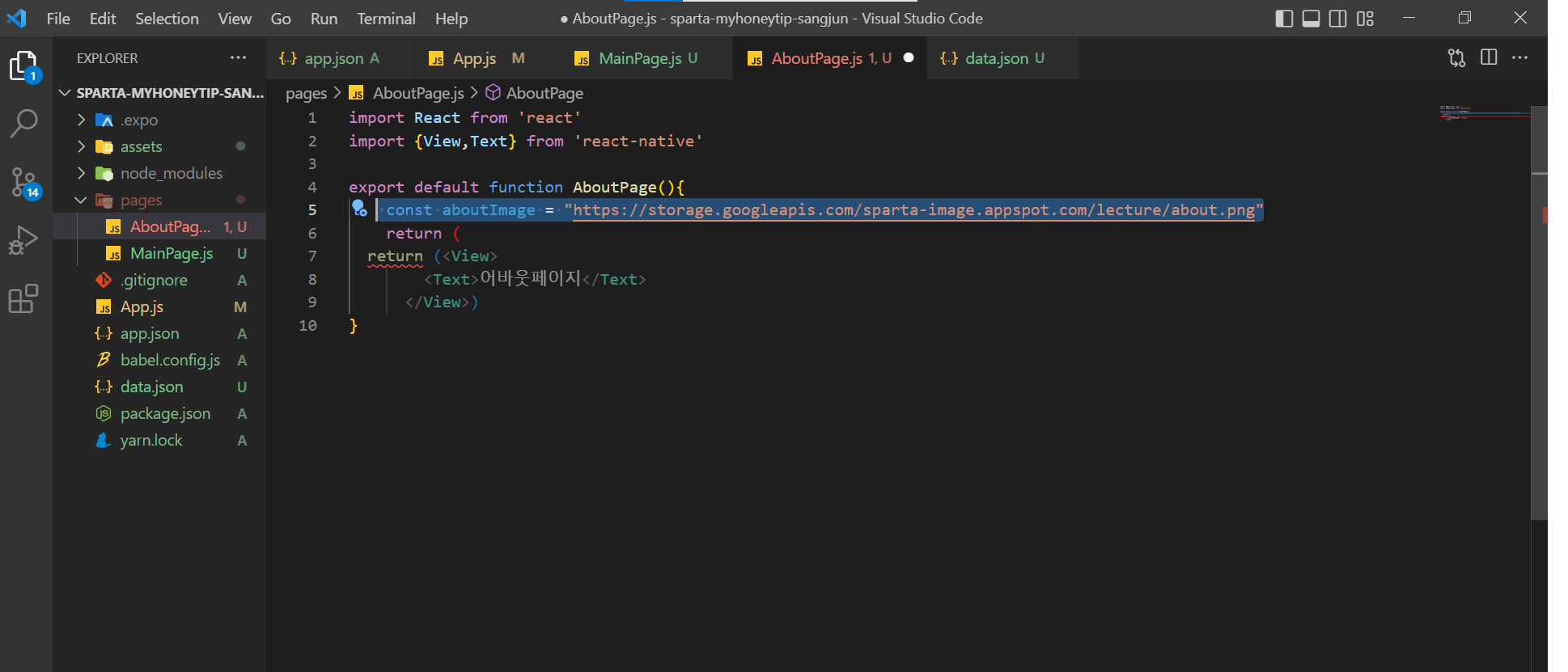Open Source Control view with 14 changes
The height and width of the screenshot is (672, 1568).
[x=24, y=183]
